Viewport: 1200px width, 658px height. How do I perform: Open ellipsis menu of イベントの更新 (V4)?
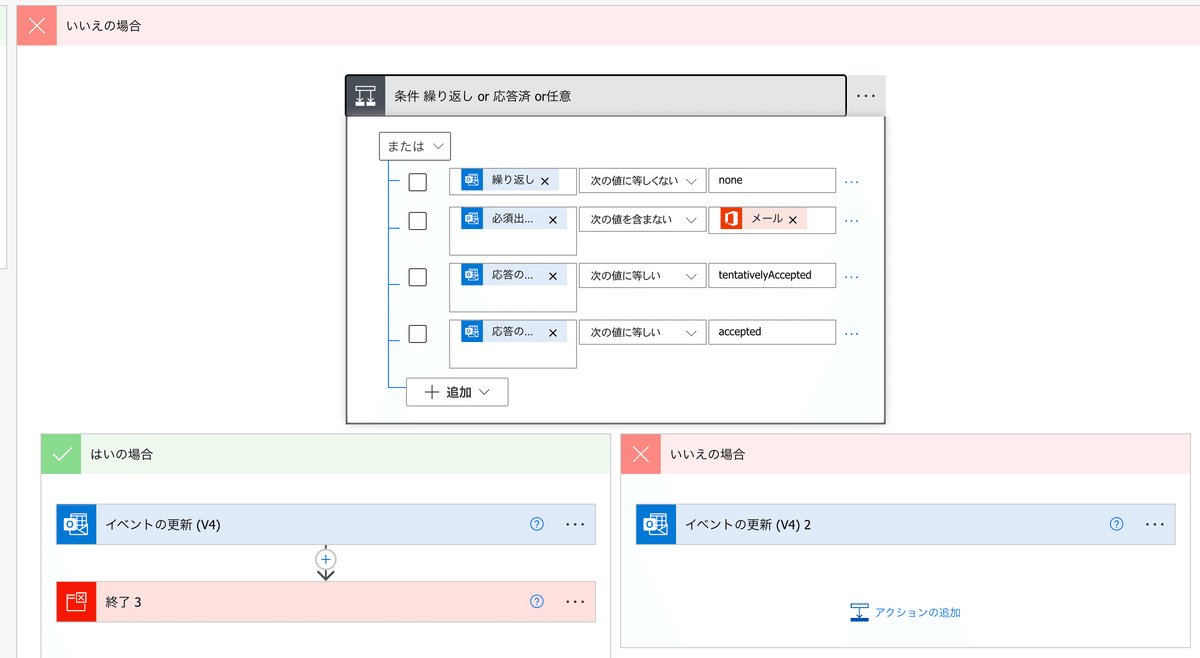(575, 524)
